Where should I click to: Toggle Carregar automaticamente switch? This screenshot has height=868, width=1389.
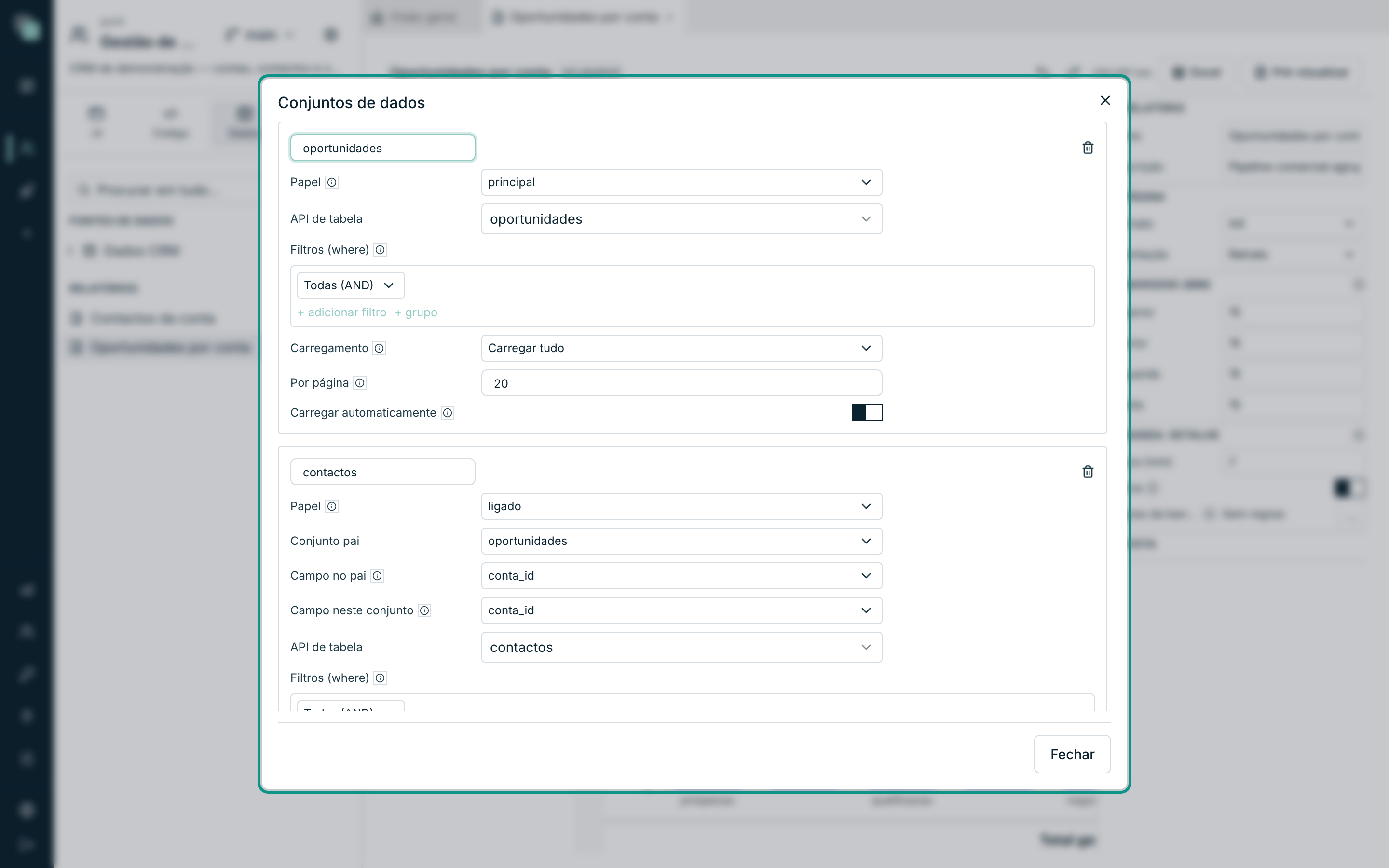[867, 413]
